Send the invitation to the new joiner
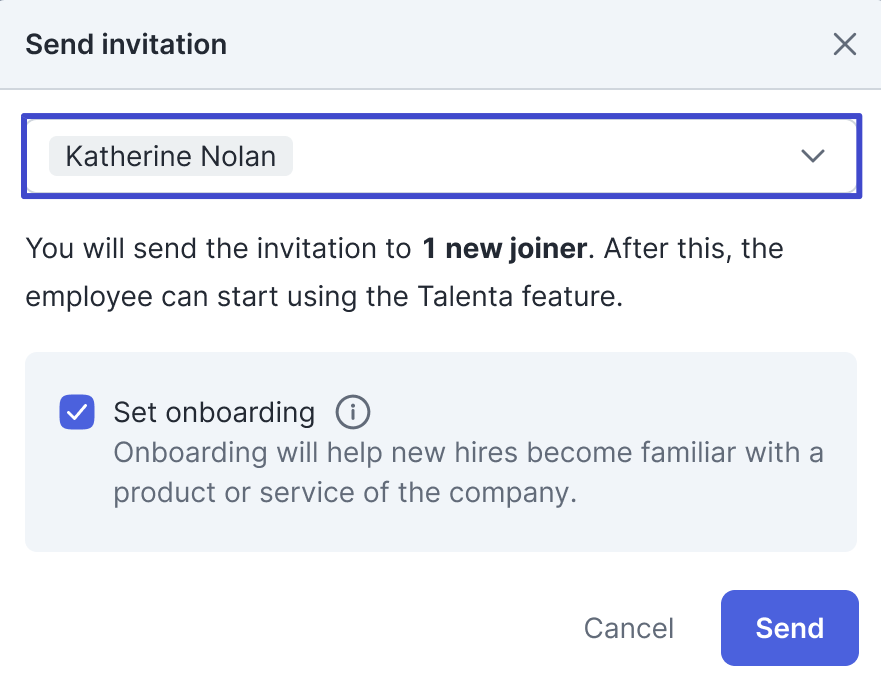The width and height of the screenshot is (881, 691). click(x=789, y=628)
